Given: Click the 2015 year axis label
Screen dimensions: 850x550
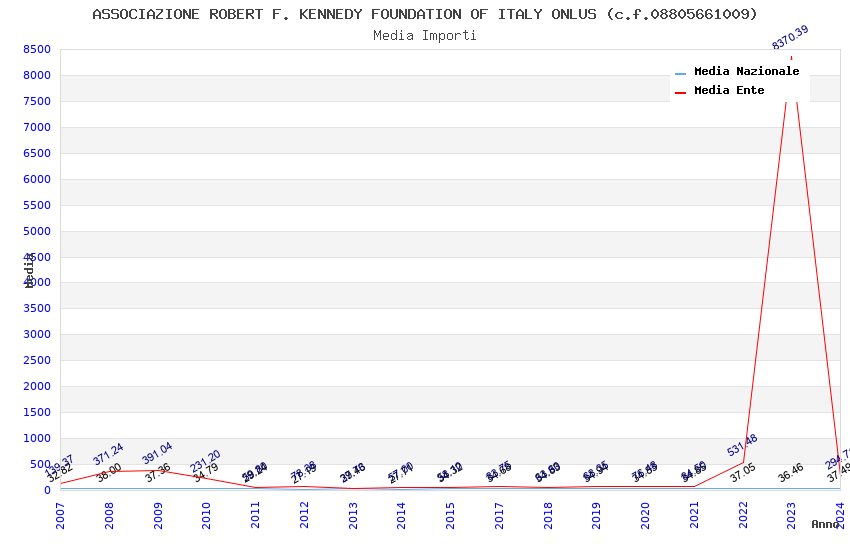Looking at the screenshot, I should [450, 515].
